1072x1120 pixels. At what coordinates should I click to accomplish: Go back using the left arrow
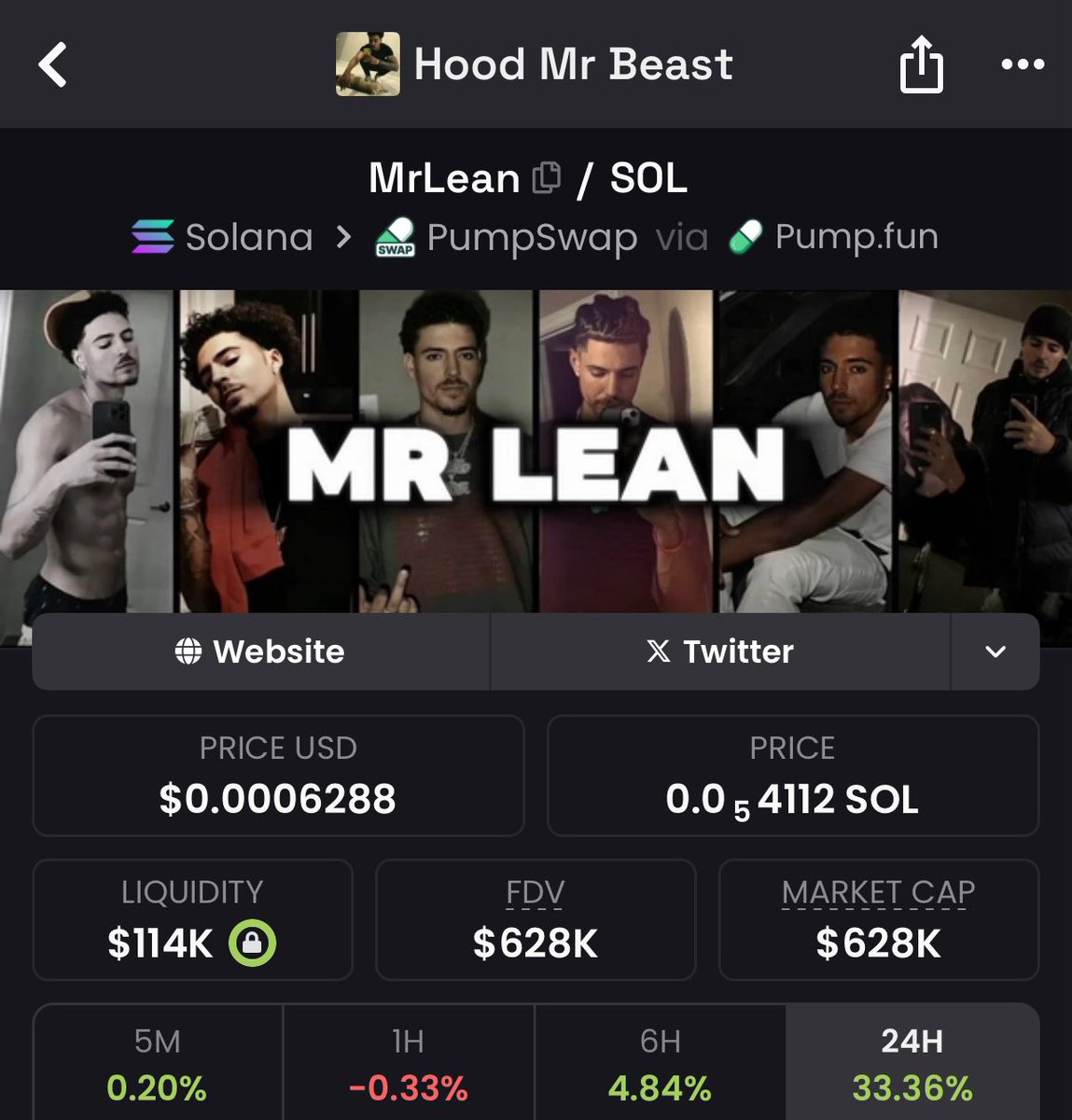[53, 64]
